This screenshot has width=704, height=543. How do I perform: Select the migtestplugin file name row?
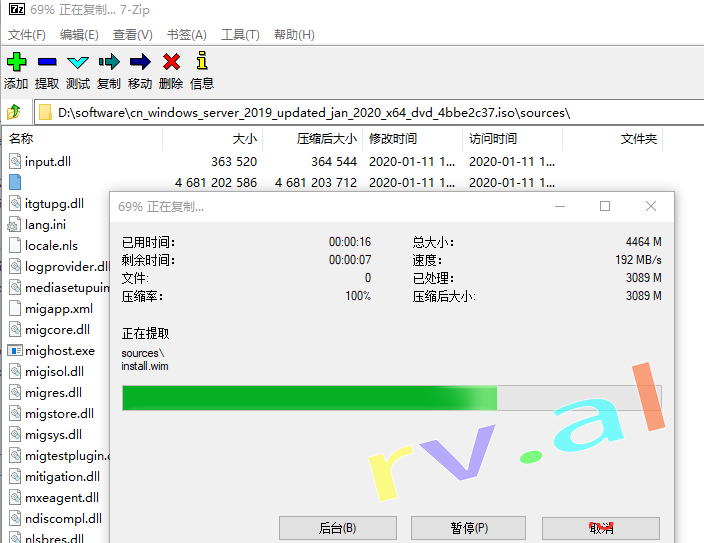pyautogui.click(x=67, y=455)
